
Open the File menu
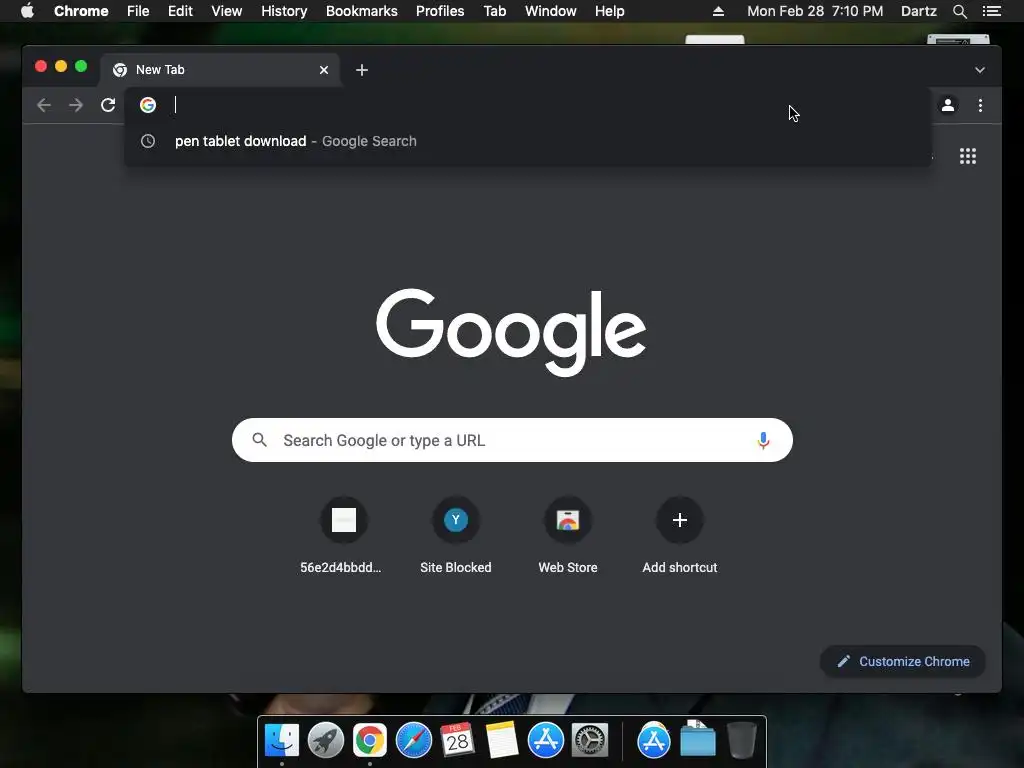[138, 11]
